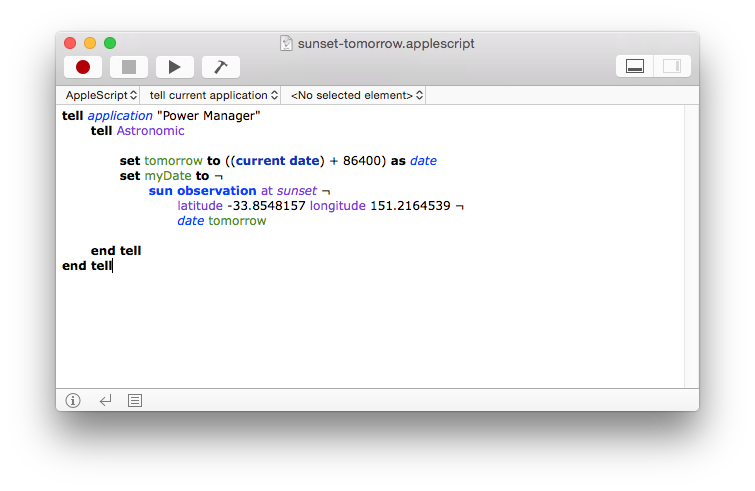Viewport: 755px width, 491px height.
Task: Click the sunset-tomorrow.applescript window title
Action: coord(386,43)
